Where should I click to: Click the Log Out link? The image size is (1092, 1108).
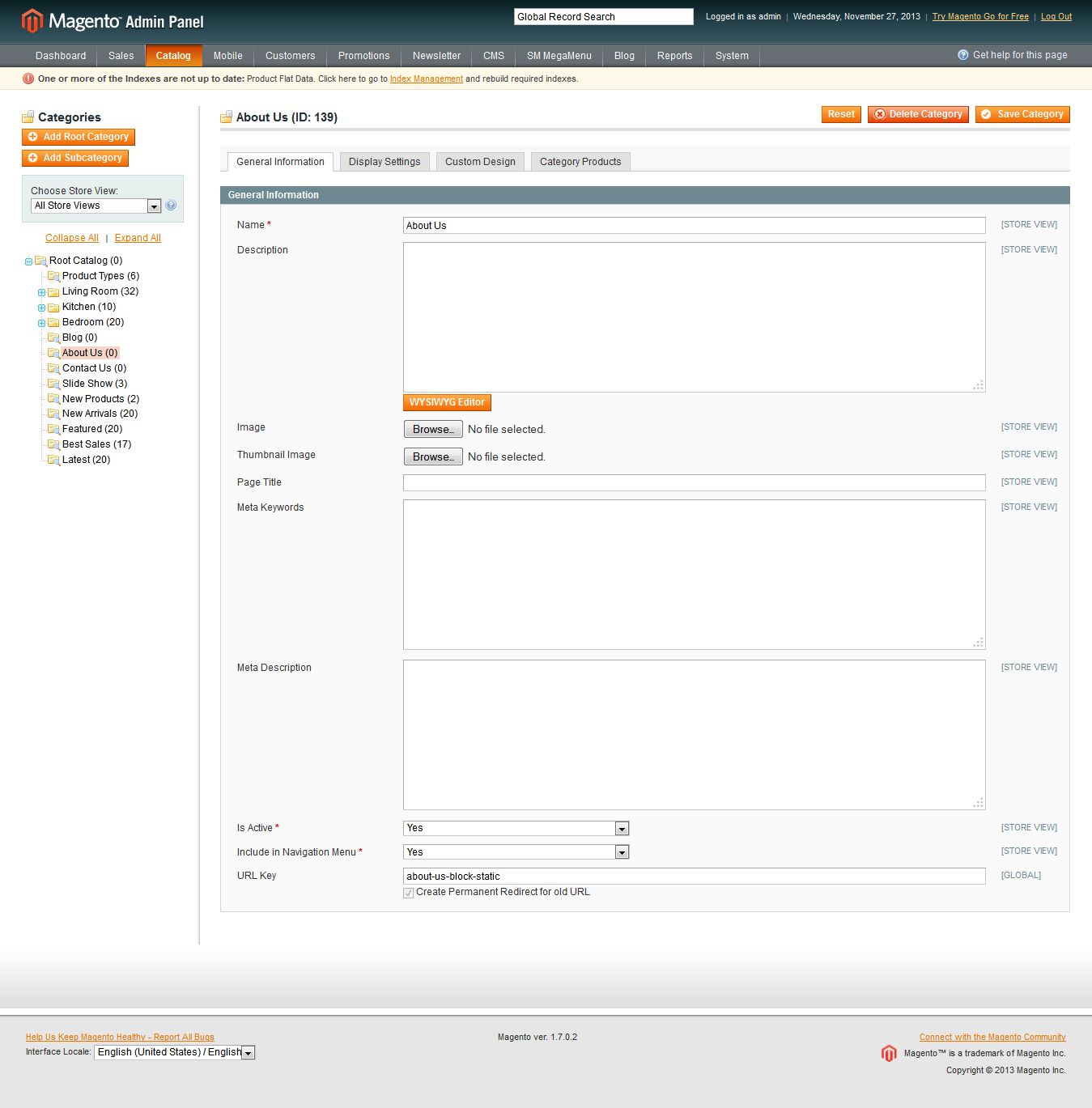[1056, 16]
